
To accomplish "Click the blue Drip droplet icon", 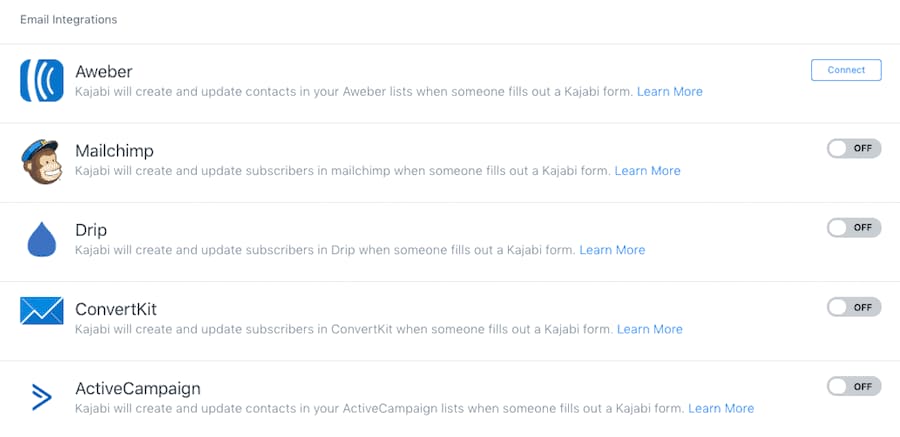I will click(x=42, y=239).
